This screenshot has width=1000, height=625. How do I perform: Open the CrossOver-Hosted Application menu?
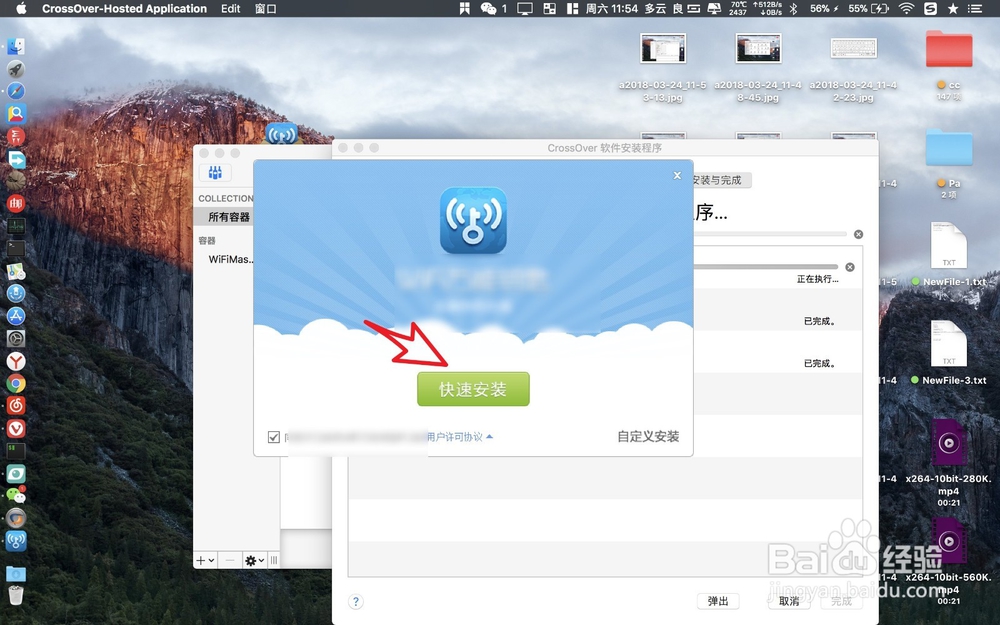(x=124, y=8)
